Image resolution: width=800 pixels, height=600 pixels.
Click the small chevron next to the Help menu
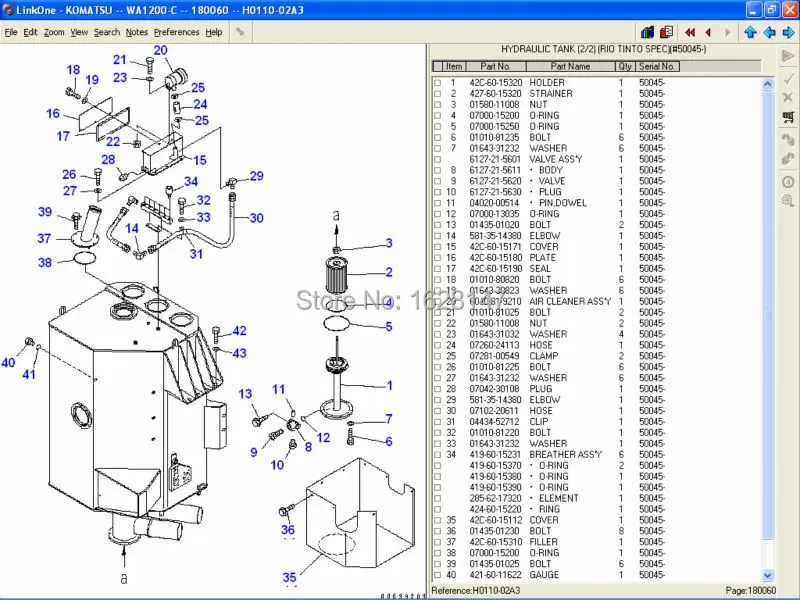240,31
